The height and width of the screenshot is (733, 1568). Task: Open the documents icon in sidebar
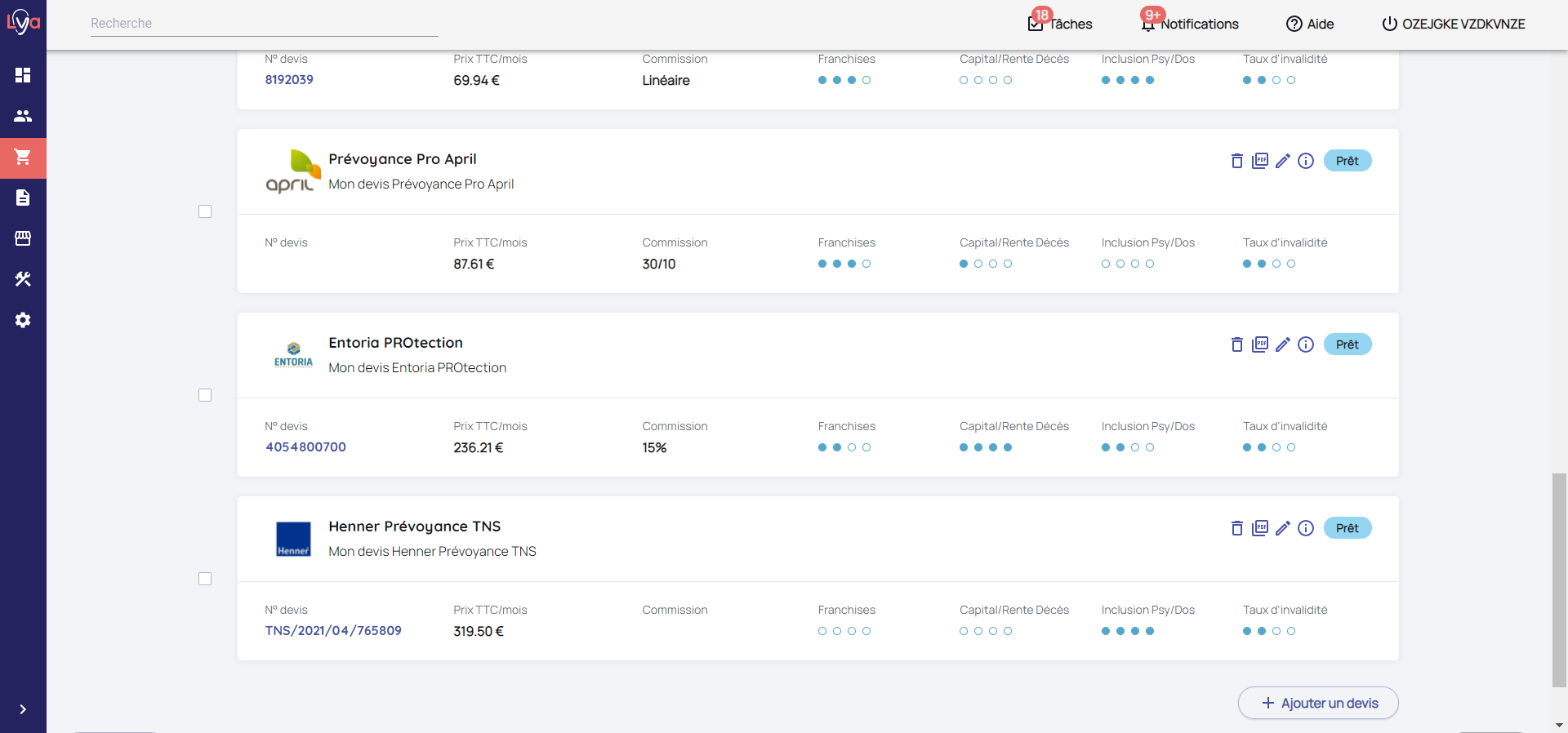(x=23, y=198)
